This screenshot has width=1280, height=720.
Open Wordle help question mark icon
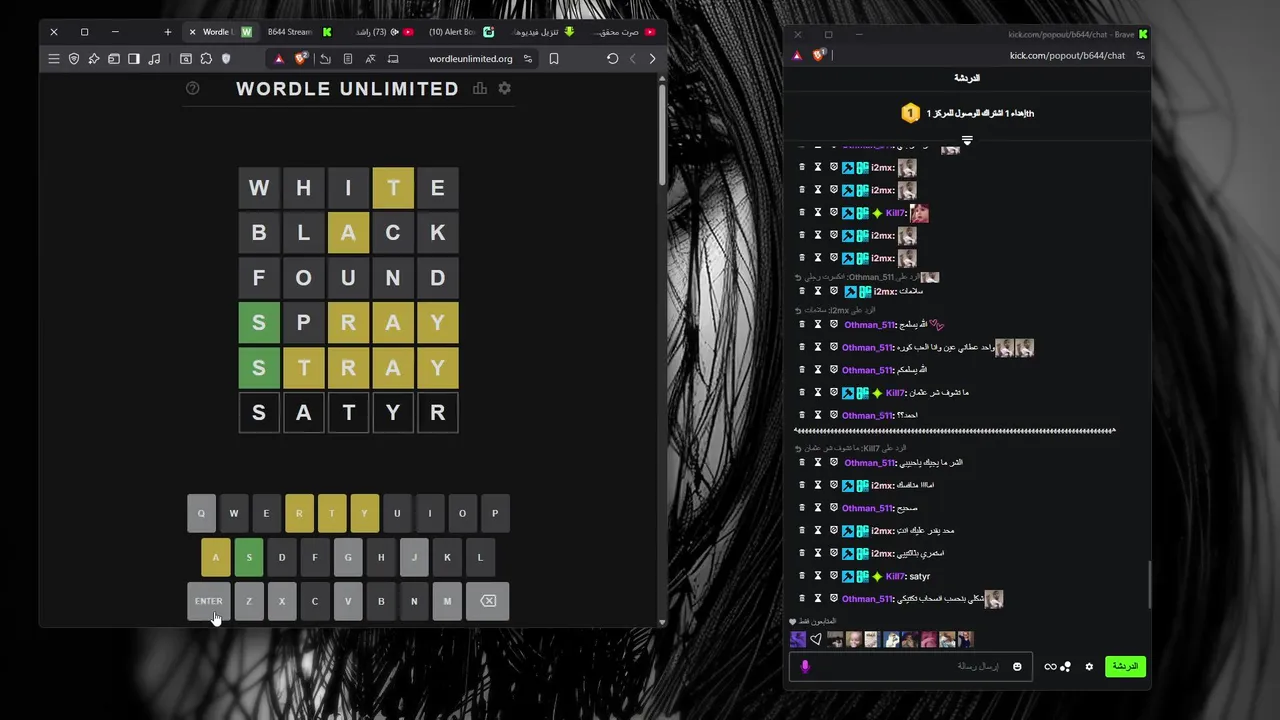click(193, 88)
